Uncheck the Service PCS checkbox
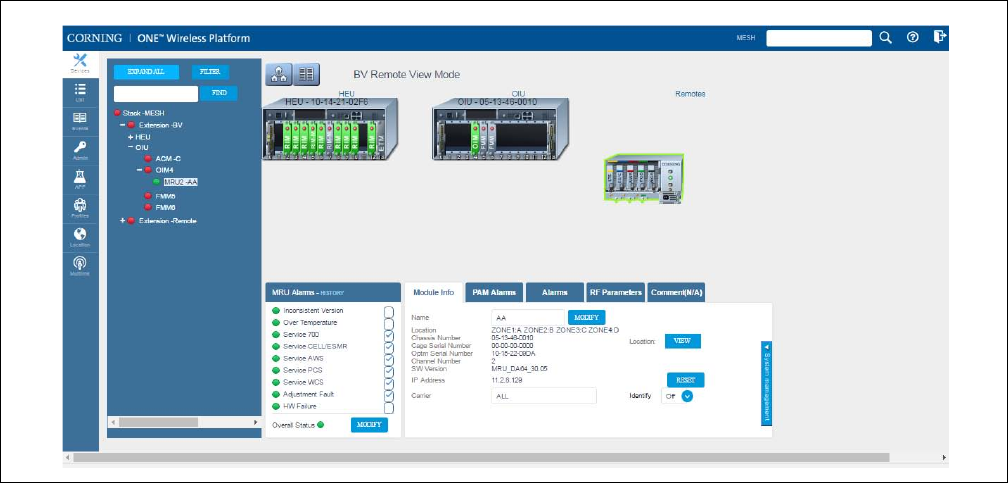Viewport: 1008px width, 483px height. pos(389,371)
